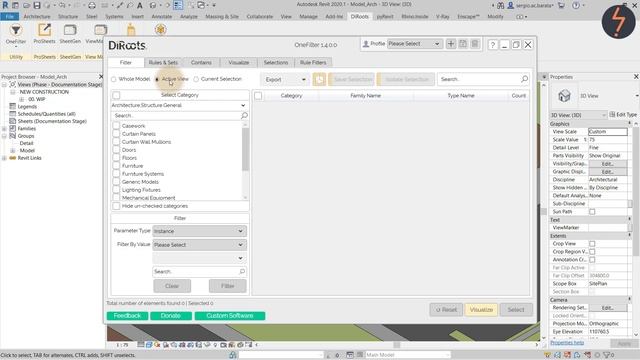Open the SheetGen ribbon tool
Viewport: 640px width, 360px height.
click(x=70, y=33)
